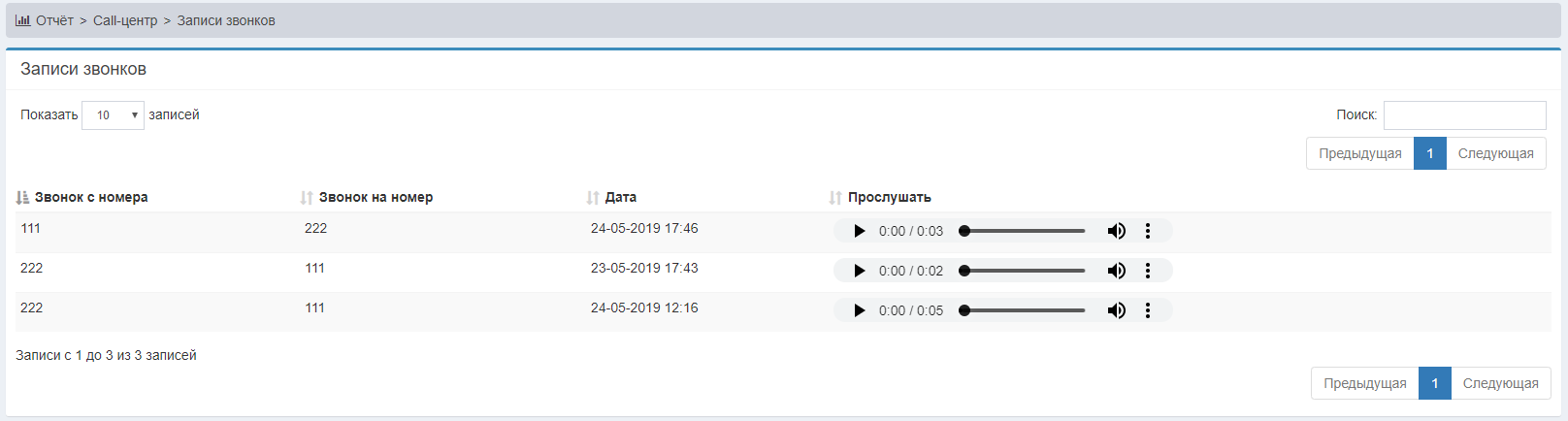Click the seek slider of the first recording
The width and height of the screenshot is (1568, 421).
[x=1024, y=231]
